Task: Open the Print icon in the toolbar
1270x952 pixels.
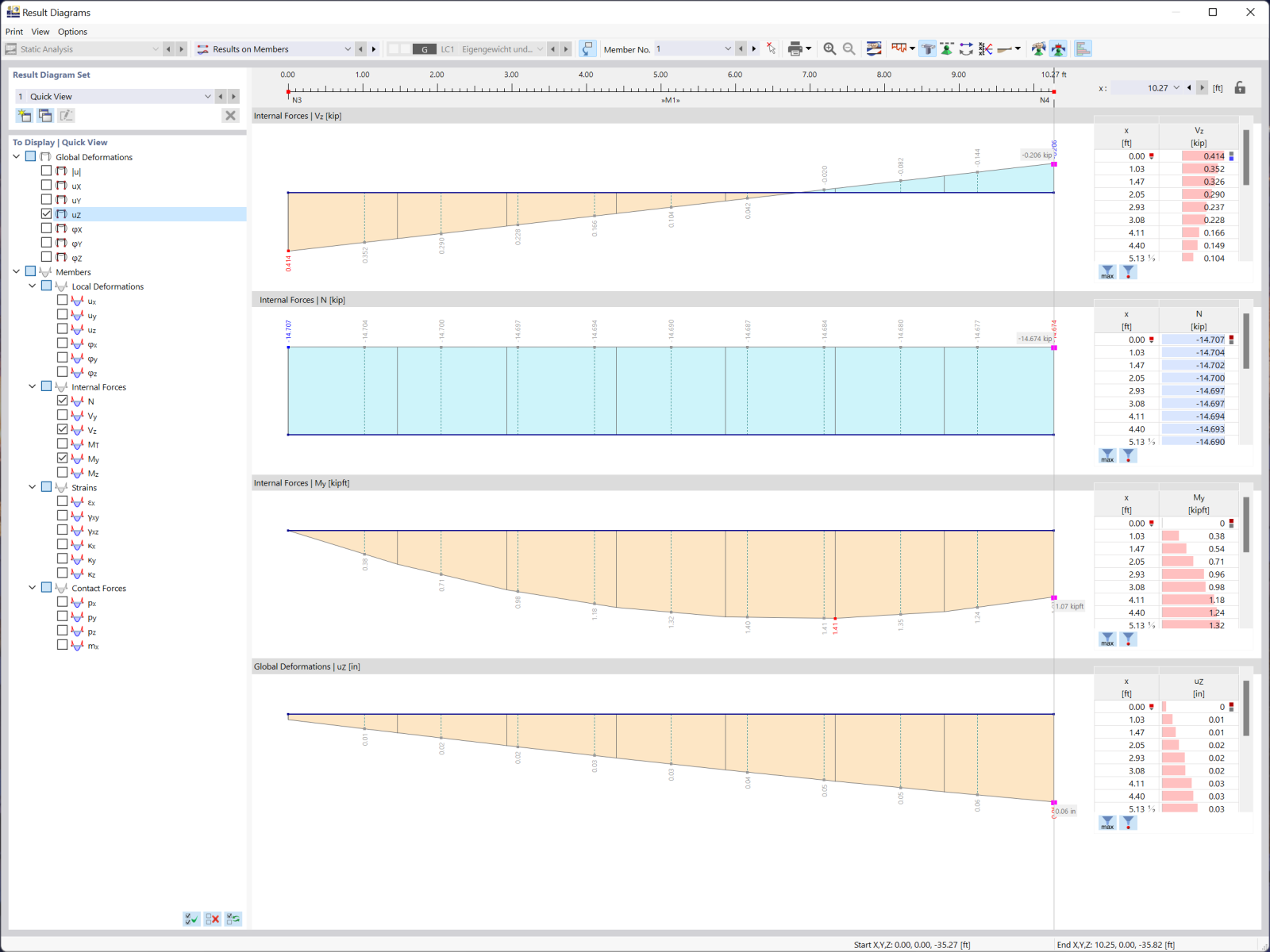Action: (796, 48)
